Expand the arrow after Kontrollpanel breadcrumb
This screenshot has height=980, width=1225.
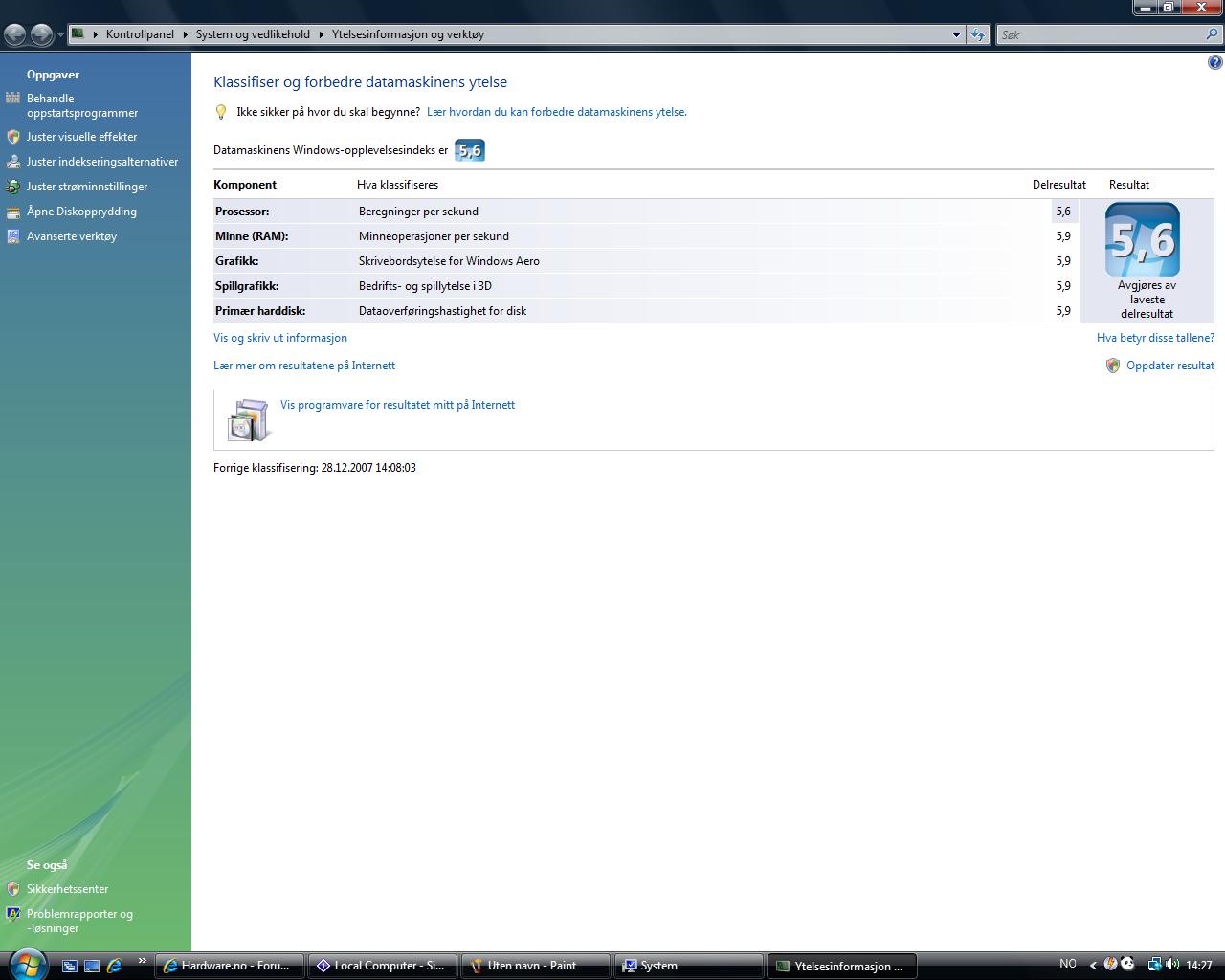point(186,34)
